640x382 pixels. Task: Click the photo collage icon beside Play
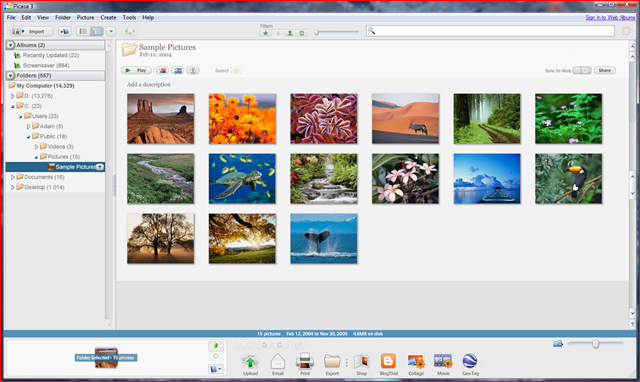point(162,71)
